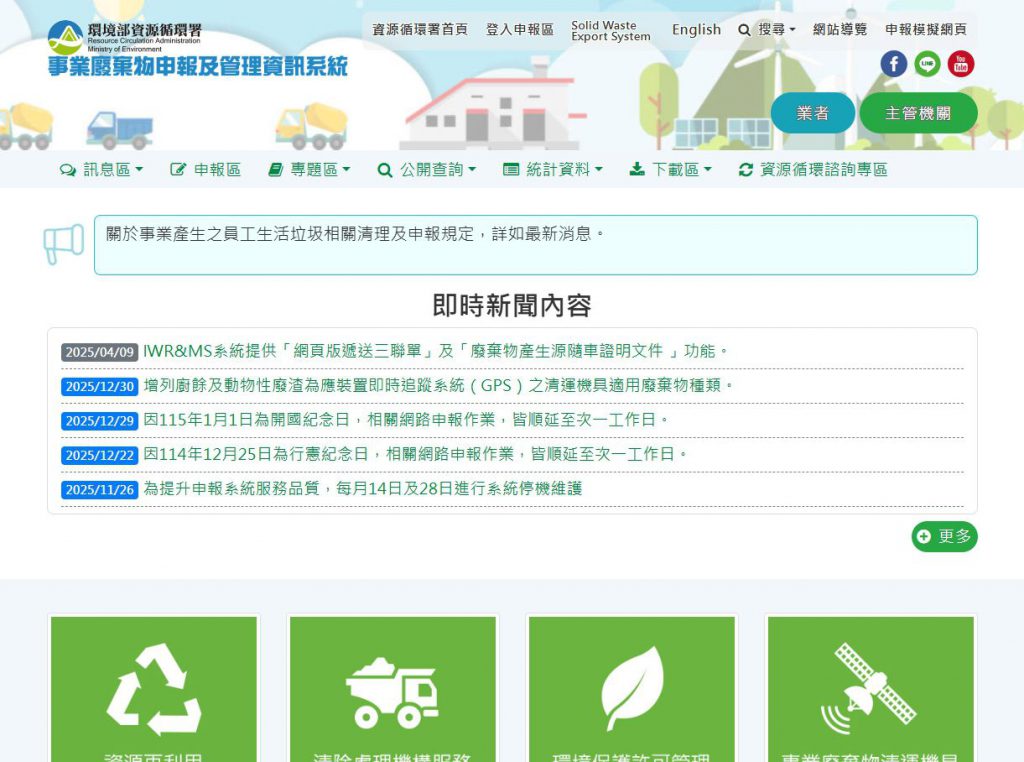1024x762 pixels.
Task: Expand the 訊息區 menu
Action: pos(102,170)
